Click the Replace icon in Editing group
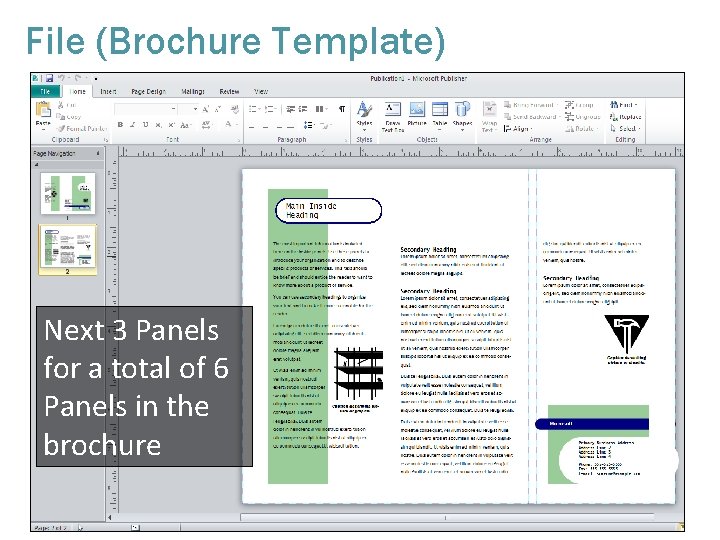 tap(613, 117)
